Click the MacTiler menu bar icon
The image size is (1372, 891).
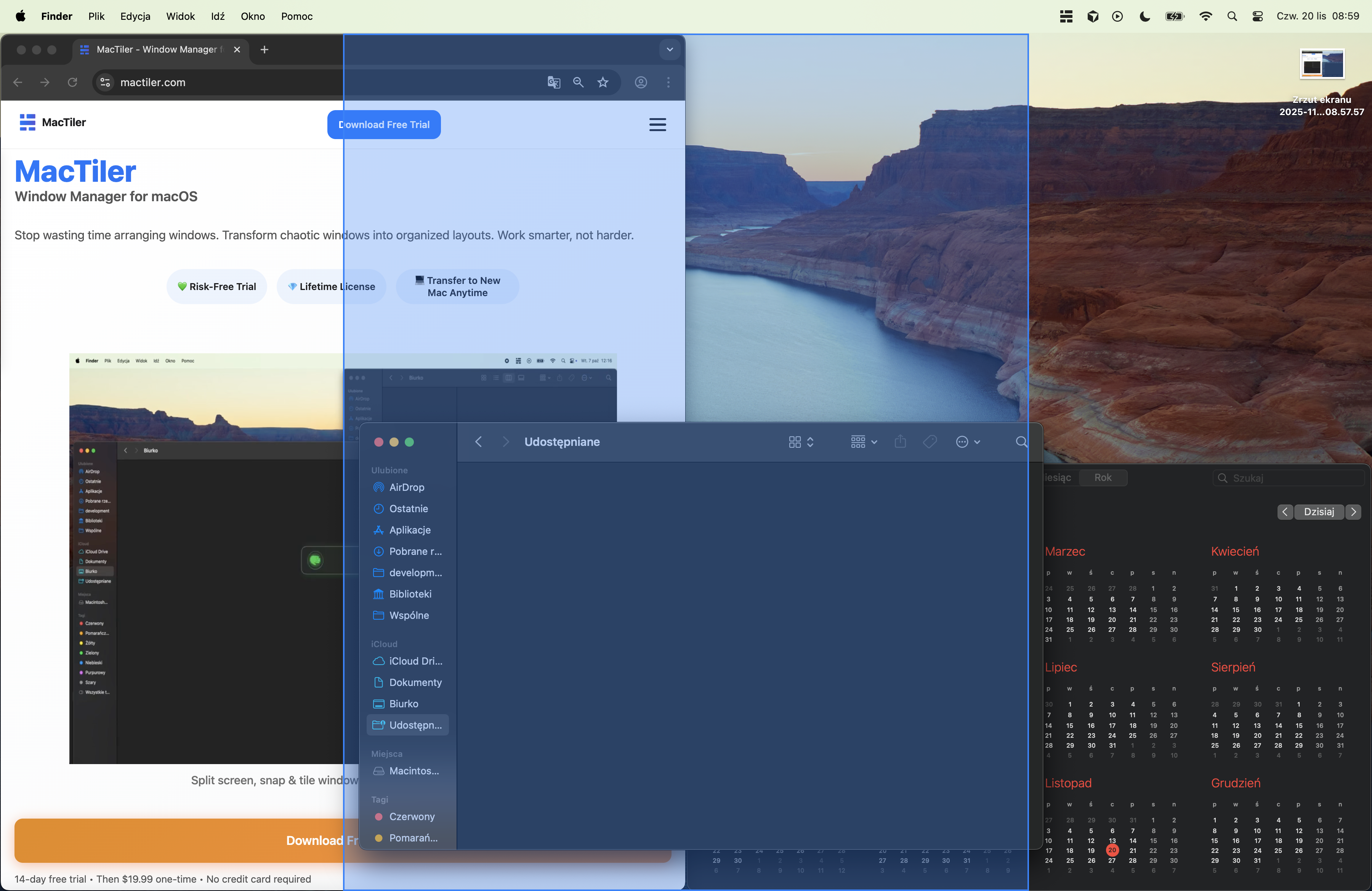[x=1066, y=16]
